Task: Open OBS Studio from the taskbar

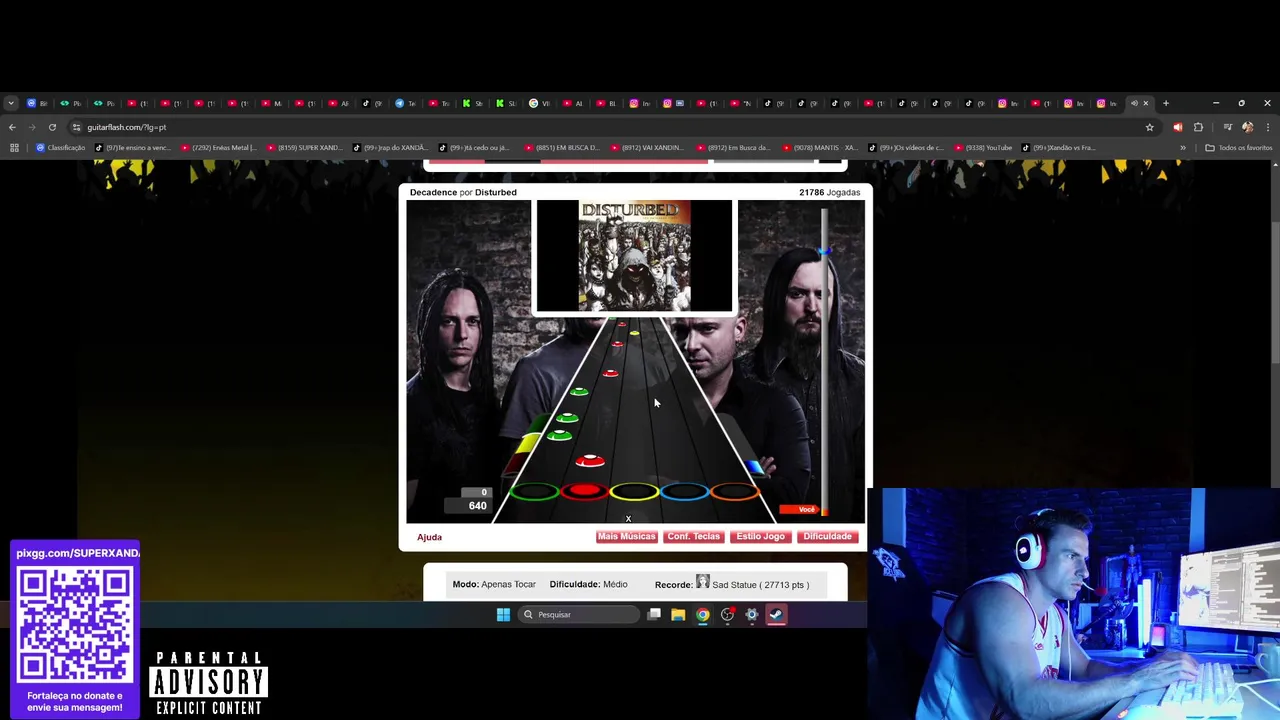Action: 727,615
